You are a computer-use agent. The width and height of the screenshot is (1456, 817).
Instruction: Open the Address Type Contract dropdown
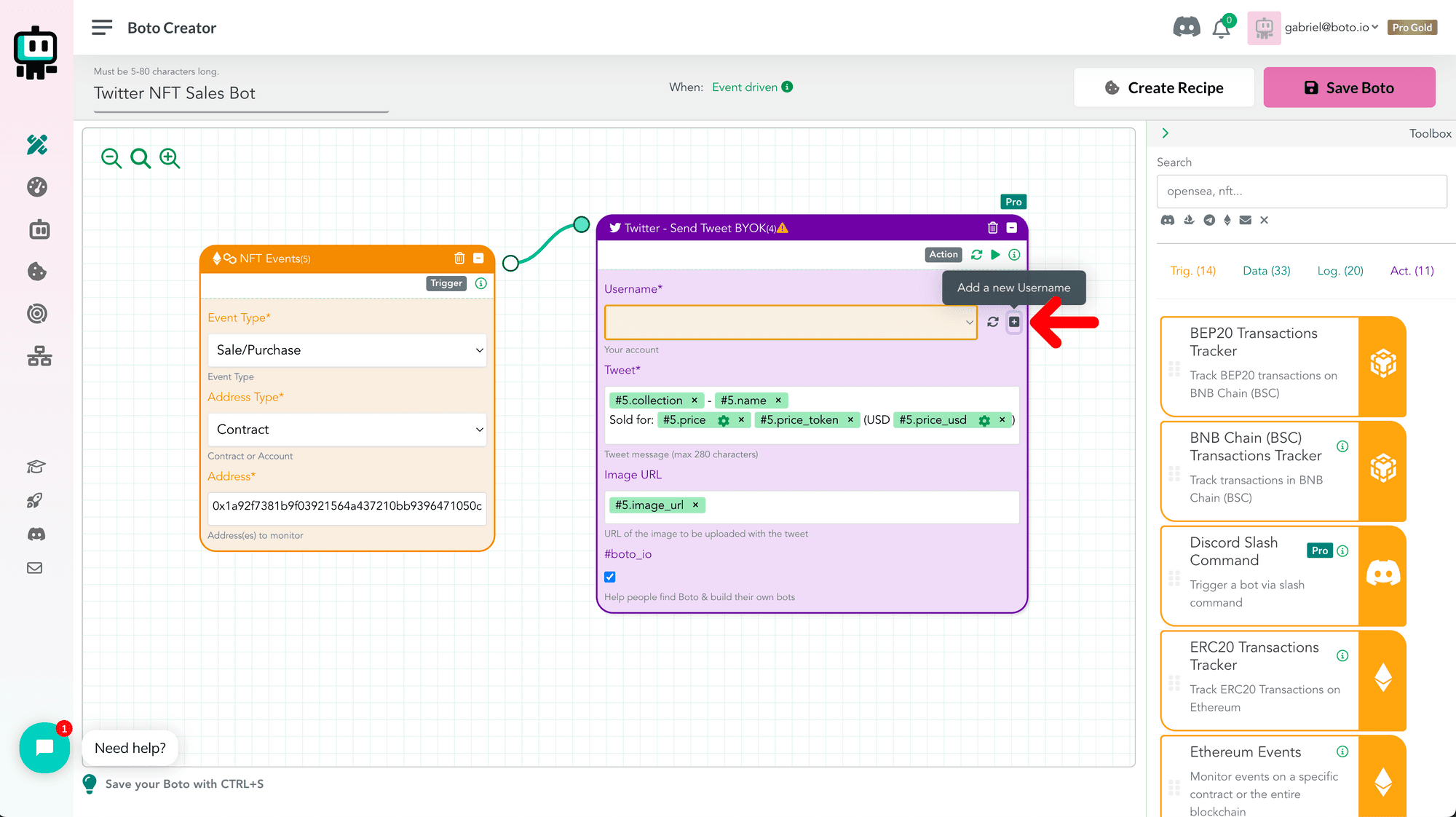click(347, 430)
